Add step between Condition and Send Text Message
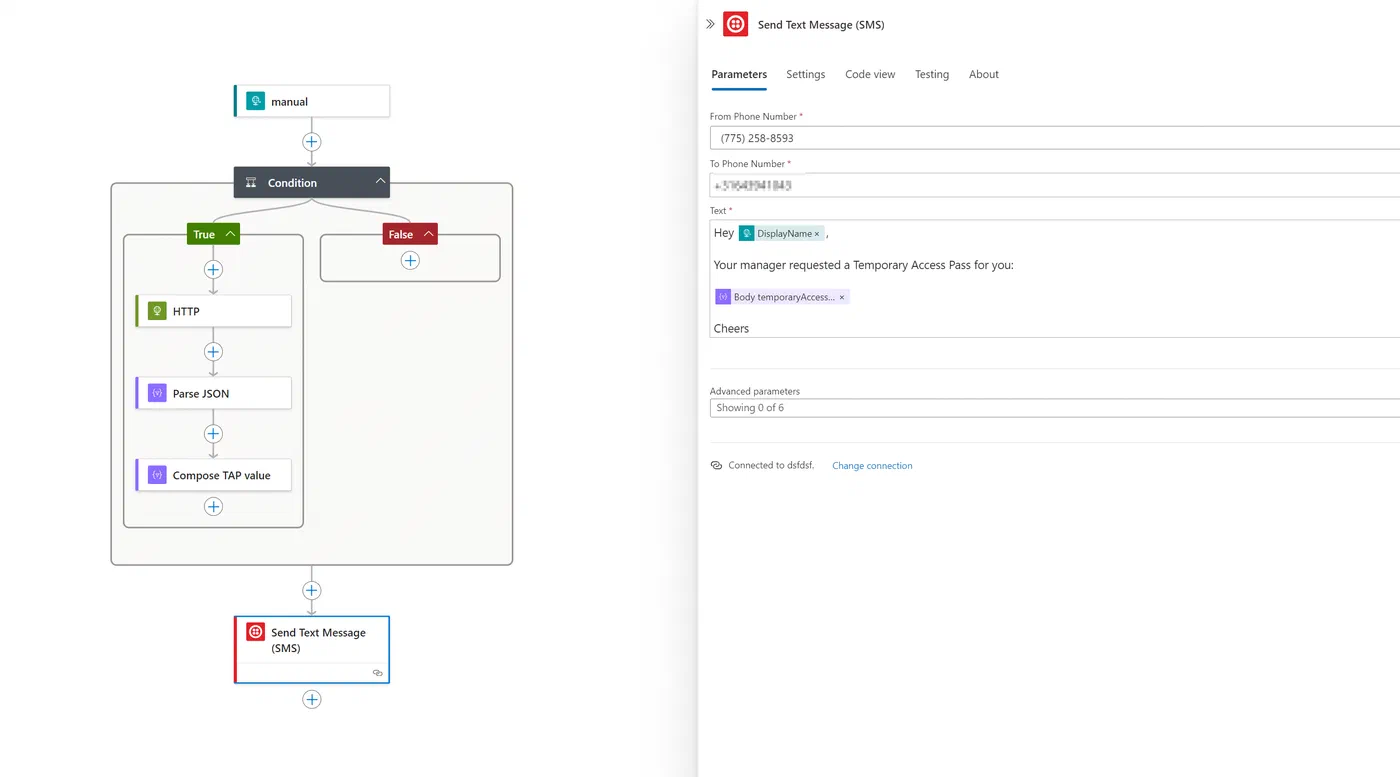The height and width of the screenshot is (777, 1400). coord(312,590)
